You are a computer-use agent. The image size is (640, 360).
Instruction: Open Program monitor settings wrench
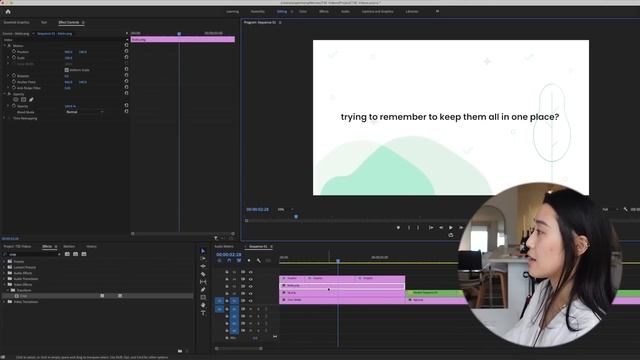625,209
